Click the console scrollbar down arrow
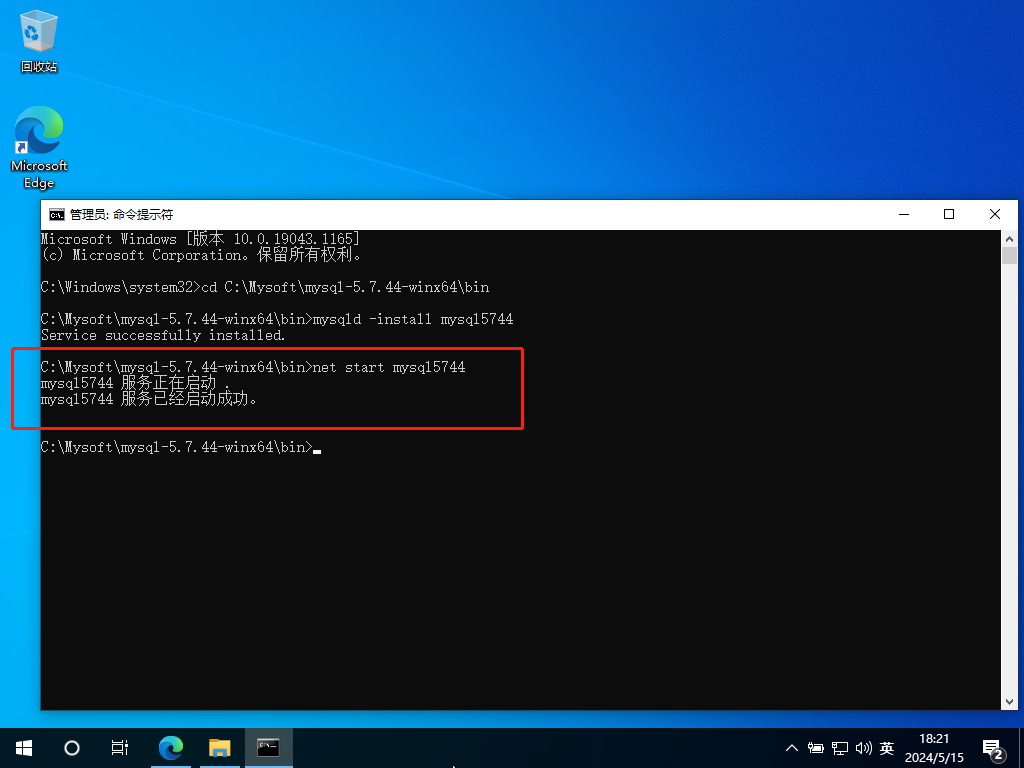 point(1009,701)
